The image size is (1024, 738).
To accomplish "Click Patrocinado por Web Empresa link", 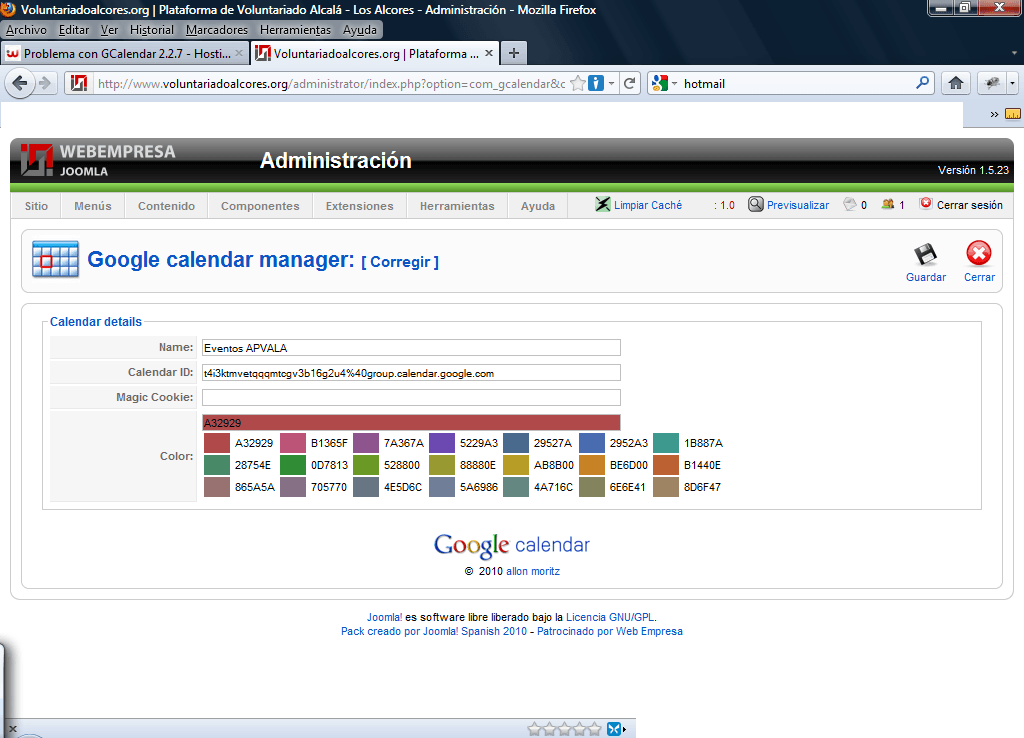I will (610, 632).
